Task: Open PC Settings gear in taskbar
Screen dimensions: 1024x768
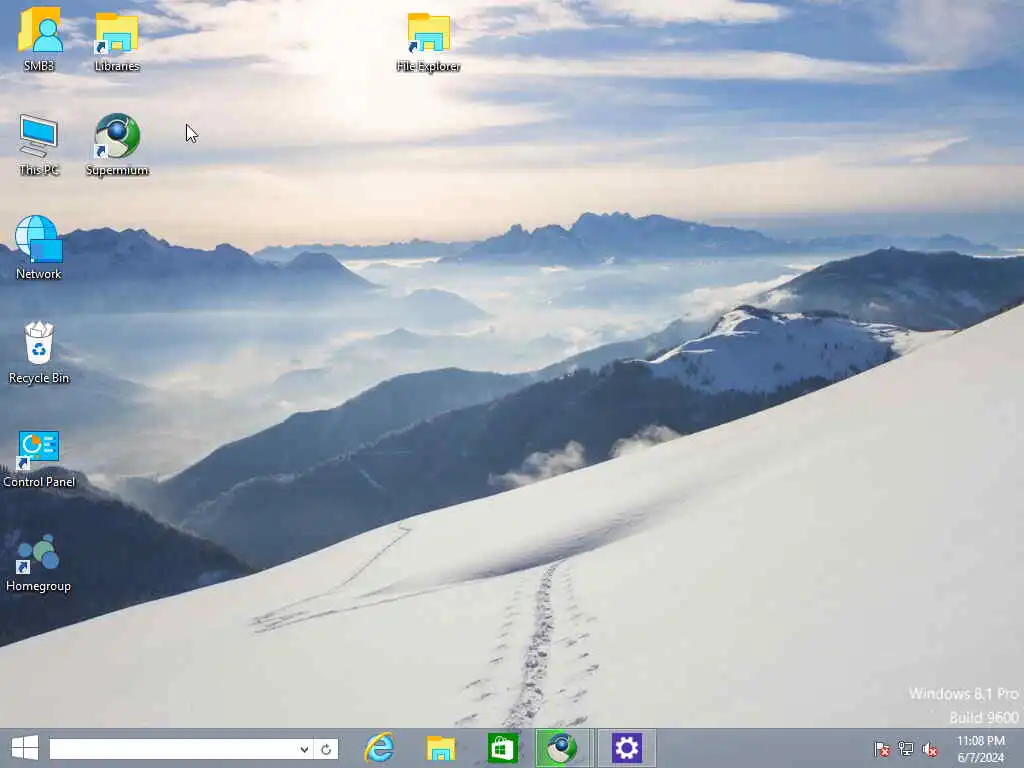Action: [x=626, y=748]
